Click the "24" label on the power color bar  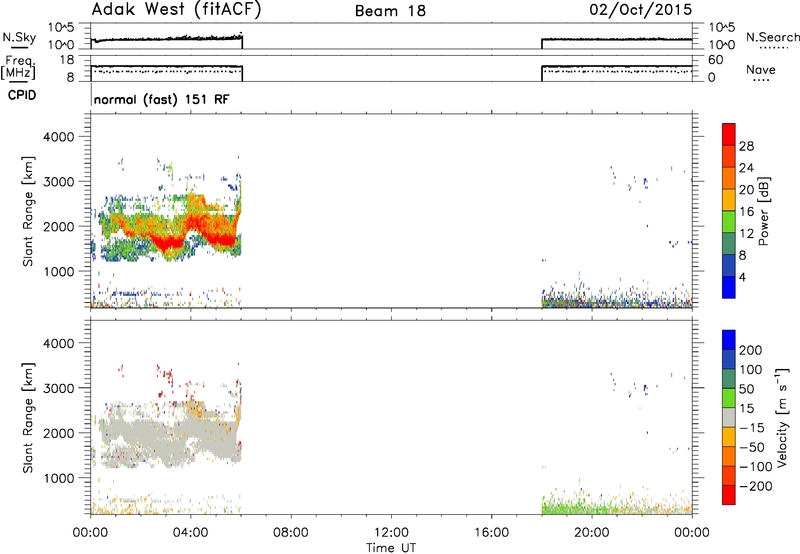[746, 168]
